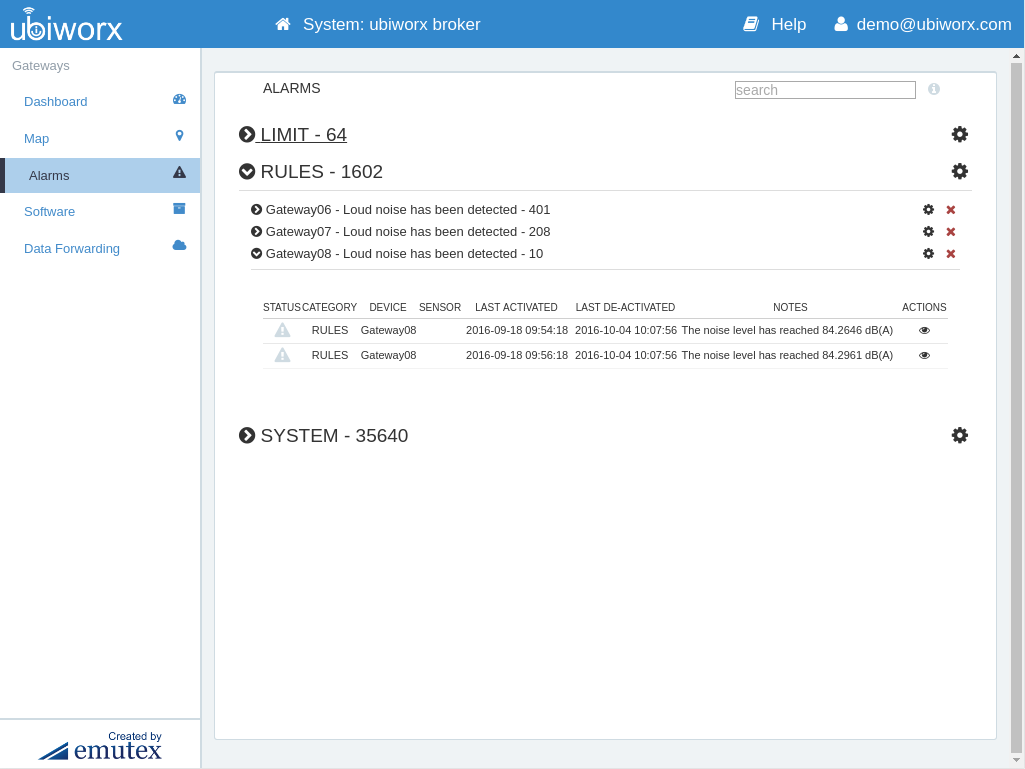Click the LAST ACTIVATED column header
Screen dimensions: 1025x769
(x=516, y=307)
